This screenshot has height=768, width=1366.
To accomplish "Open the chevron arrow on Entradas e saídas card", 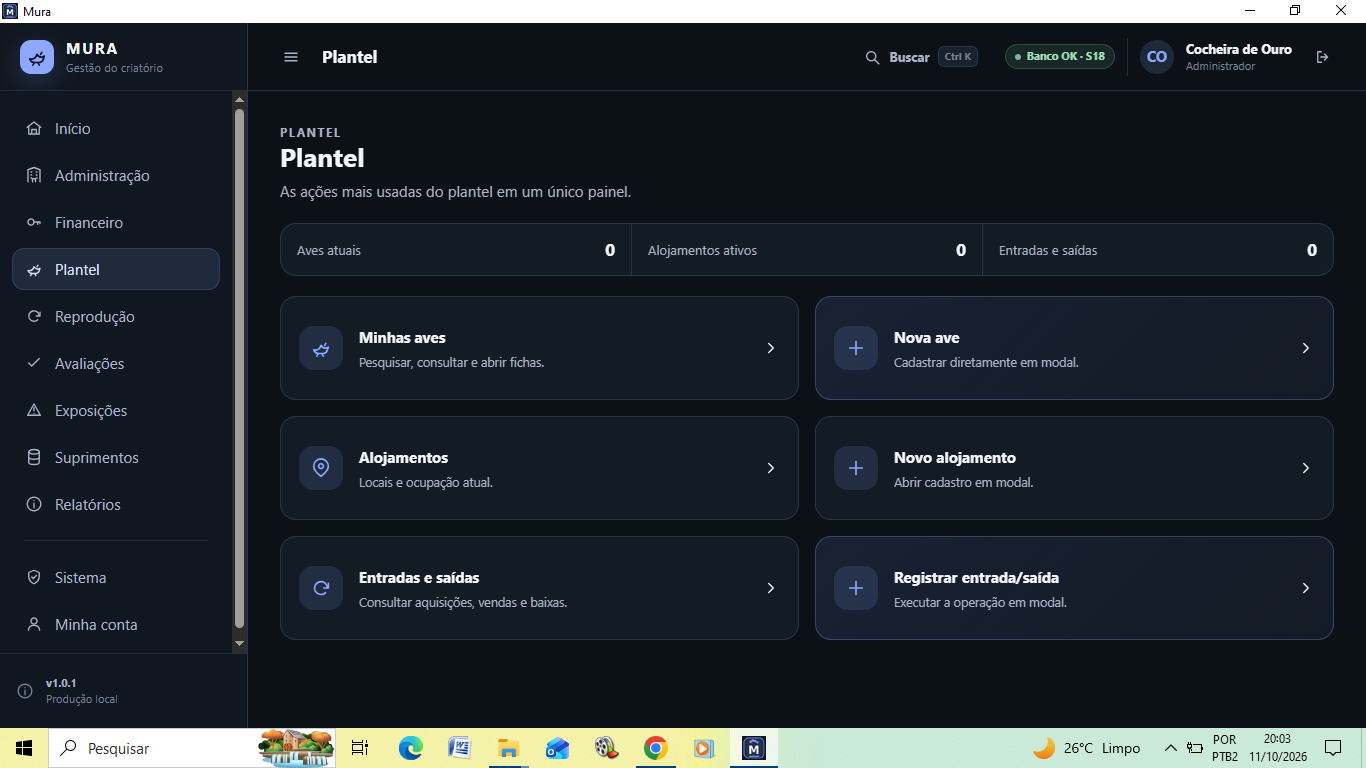I will (771, 588).
